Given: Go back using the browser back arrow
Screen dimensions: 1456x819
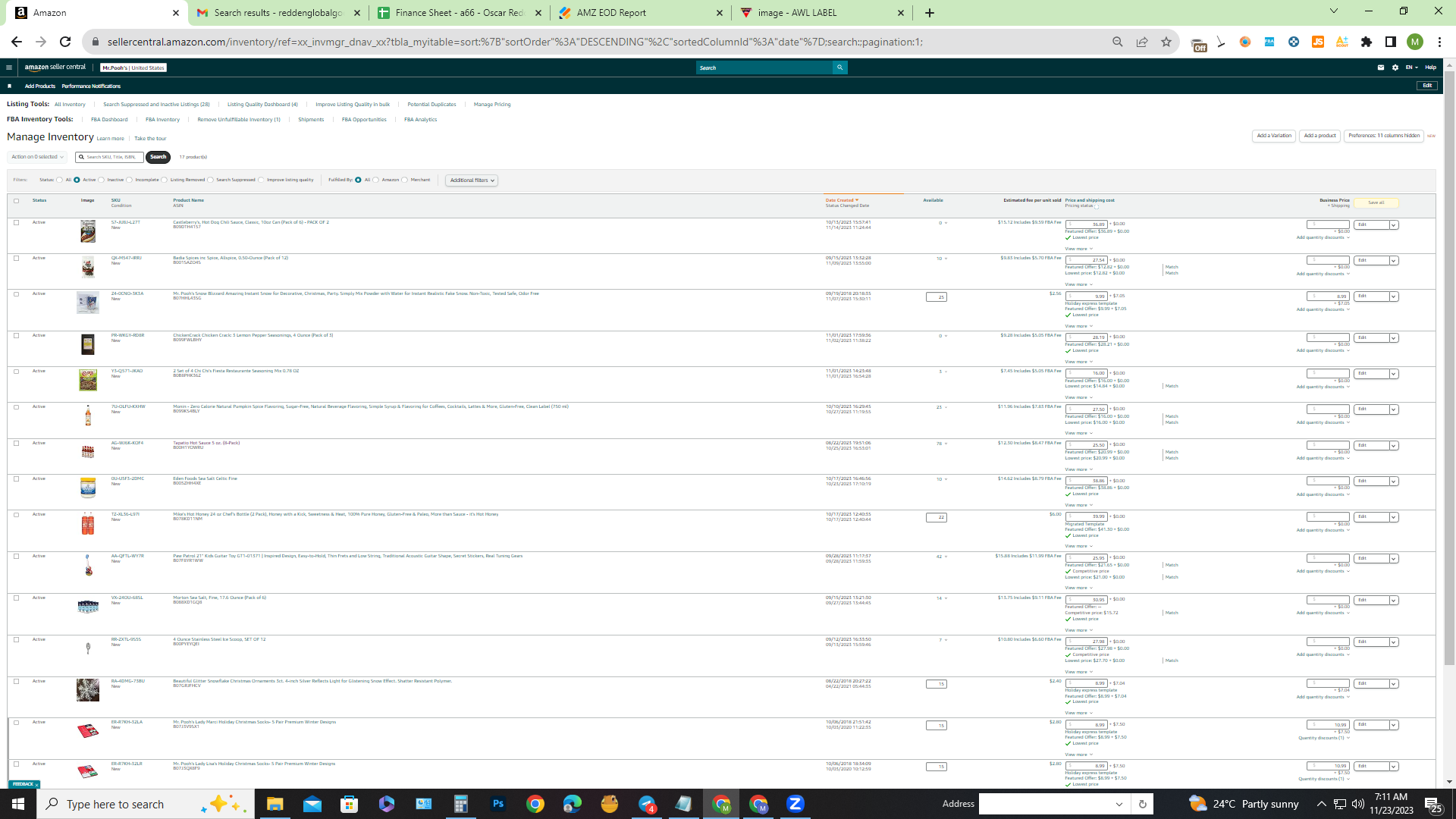Looking at the screenshot, I should tap(17, 42).
